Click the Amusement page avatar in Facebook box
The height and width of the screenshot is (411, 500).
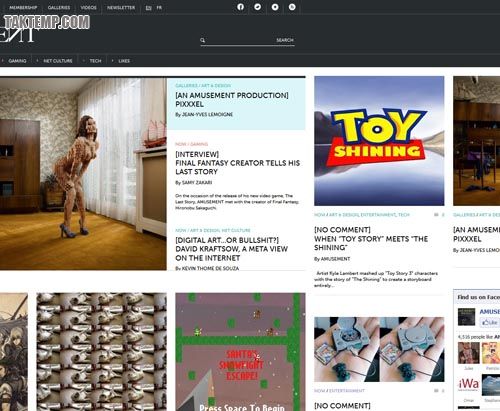pyautogui.click(x=466, y=317)
